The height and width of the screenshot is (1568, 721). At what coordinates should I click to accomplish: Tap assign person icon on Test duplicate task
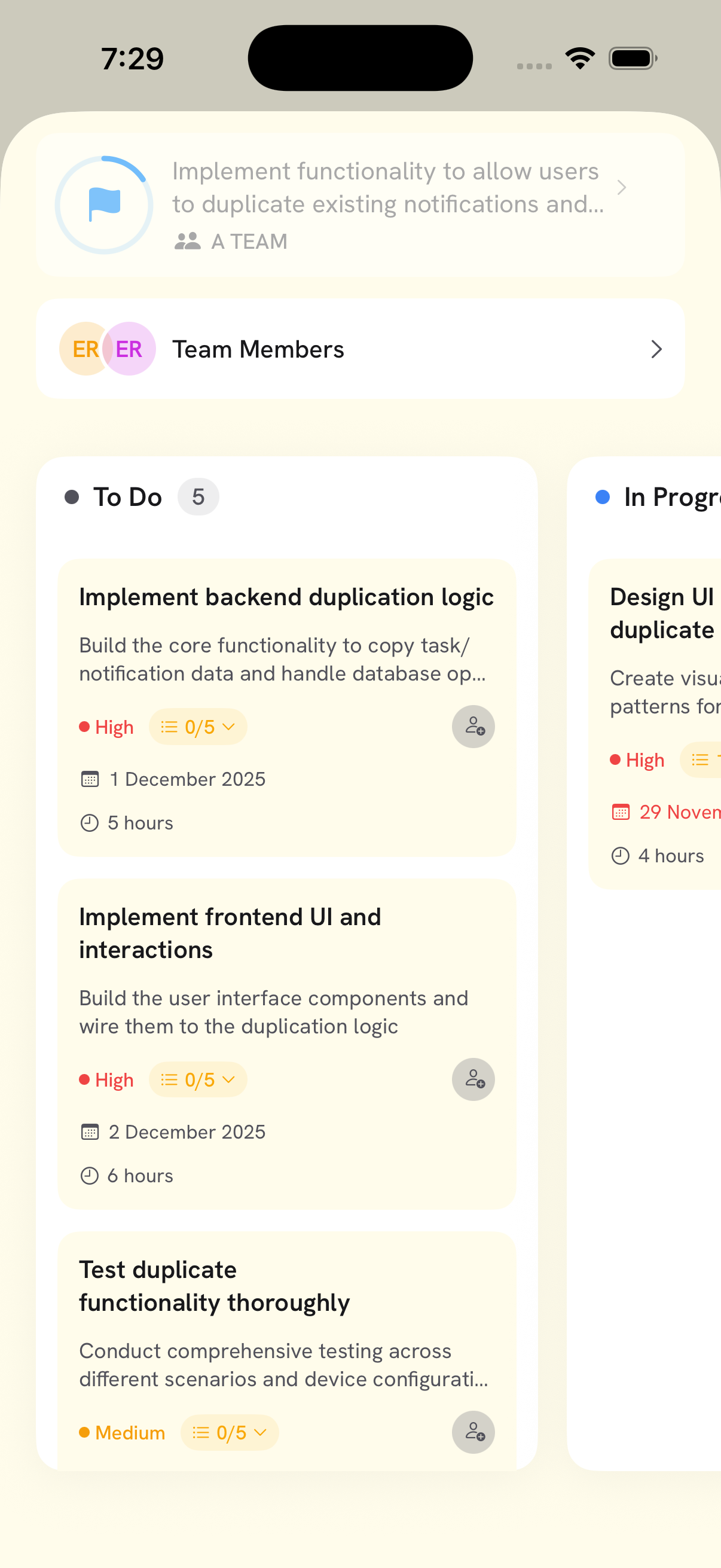pyautogui.click(x=473, y=1432)
